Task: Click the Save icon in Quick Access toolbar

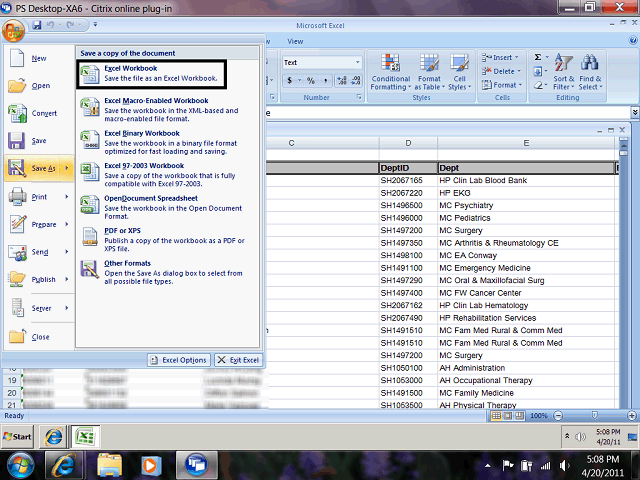Action: click(x=37, y=25)
